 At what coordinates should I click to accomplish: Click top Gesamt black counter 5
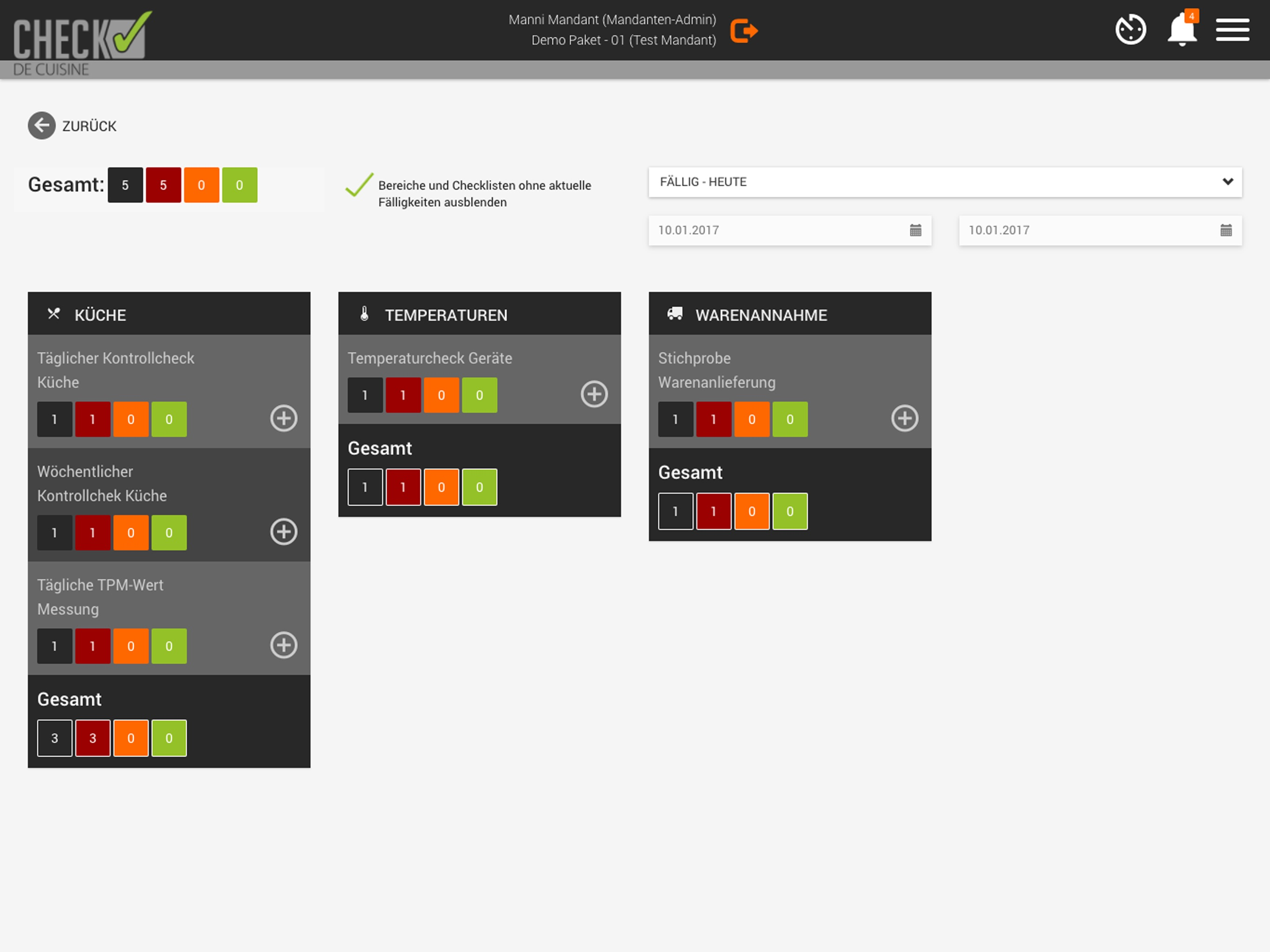click(x=125, y=185)
